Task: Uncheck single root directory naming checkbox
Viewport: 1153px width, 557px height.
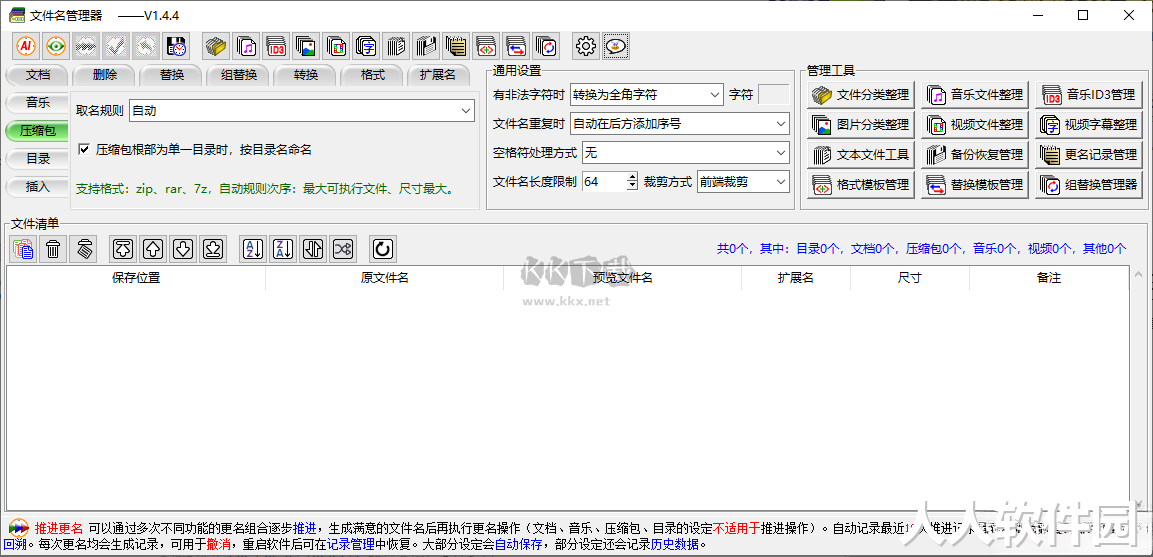Action: point(84,150)
